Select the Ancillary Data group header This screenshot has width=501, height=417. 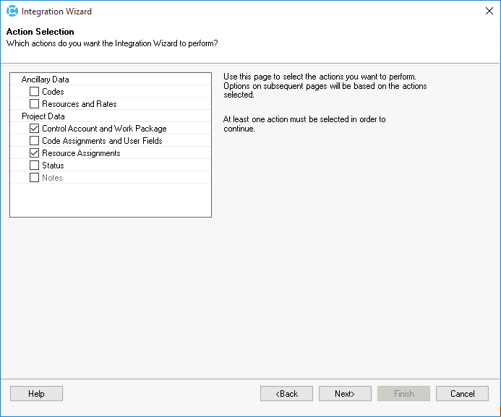point(45,79)
